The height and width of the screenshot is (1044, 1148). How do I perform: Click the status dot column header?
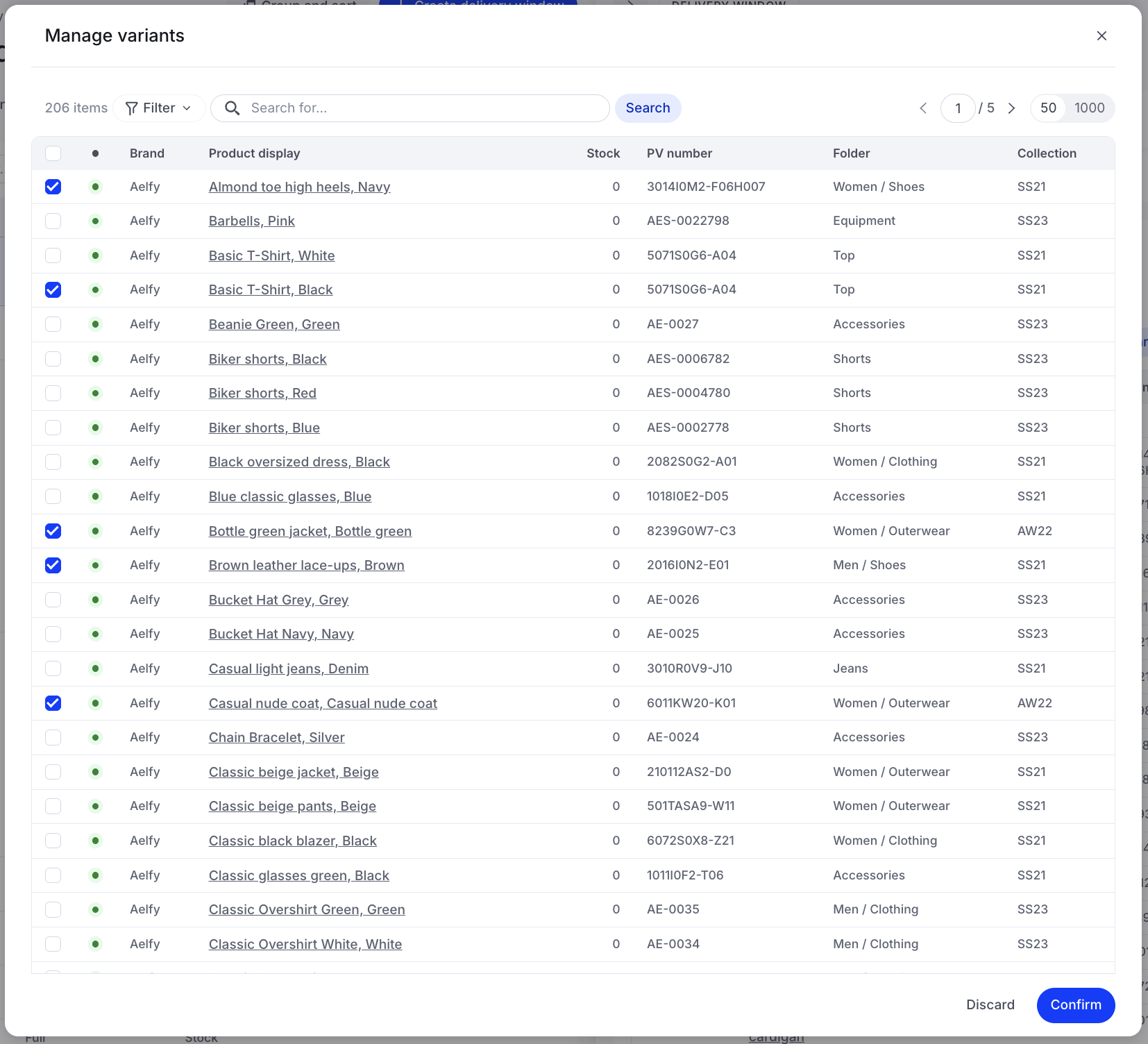pos(95,153)
